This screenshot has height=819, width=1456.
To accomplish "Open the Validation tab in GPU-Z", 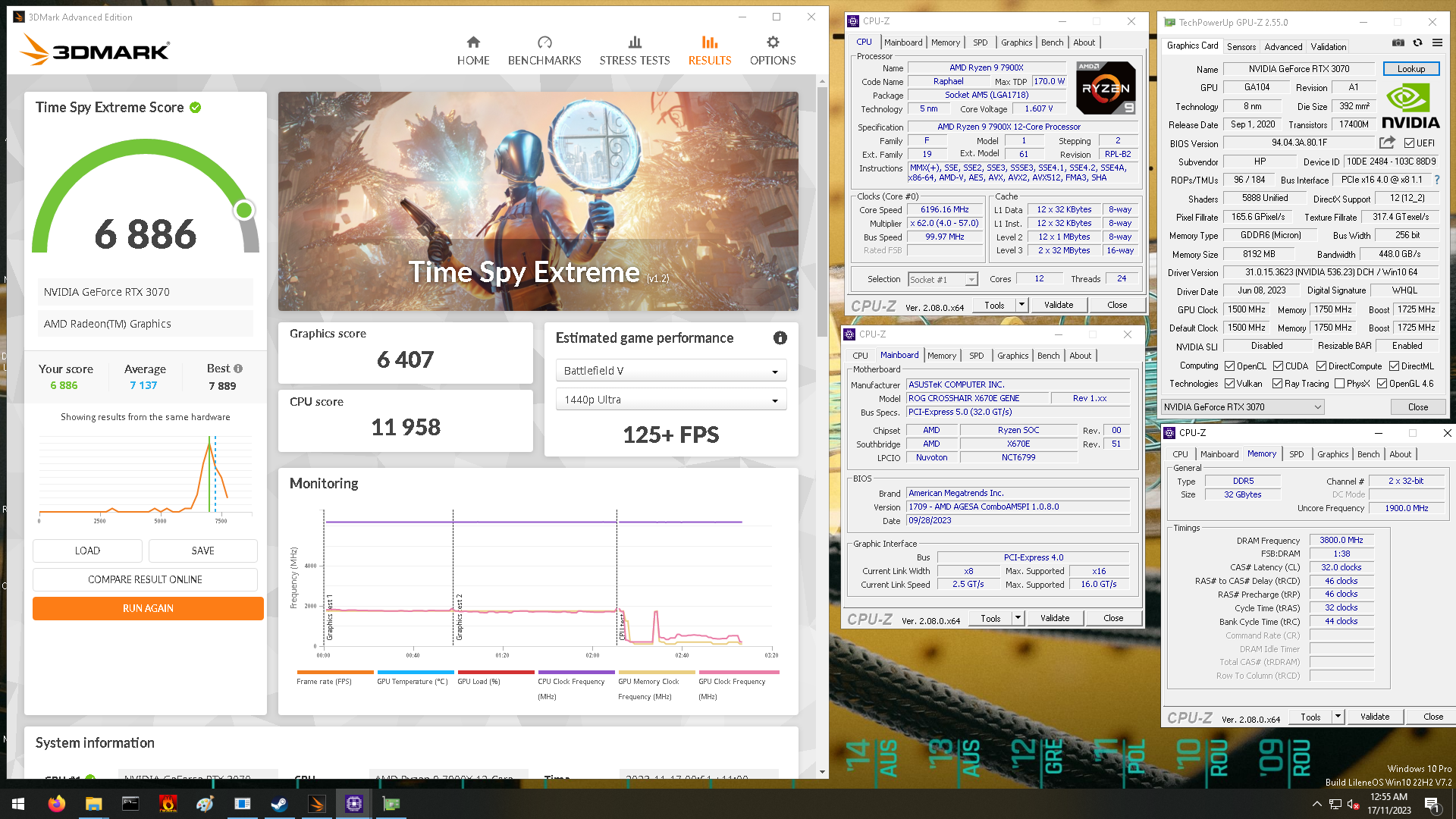I will 1329,47.
